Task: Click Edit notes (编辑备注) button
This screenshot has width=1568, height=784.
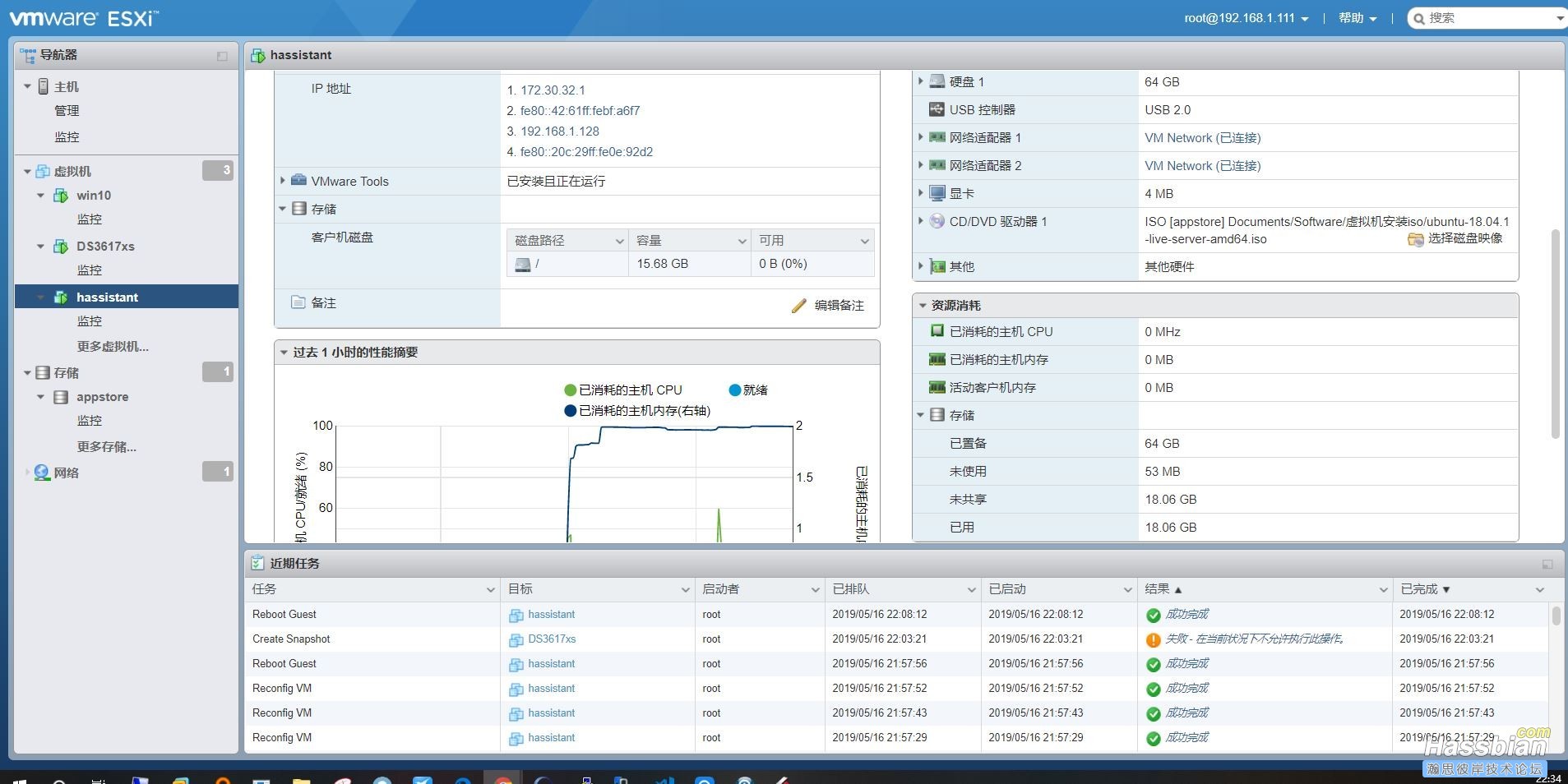Action: point(828,306)
